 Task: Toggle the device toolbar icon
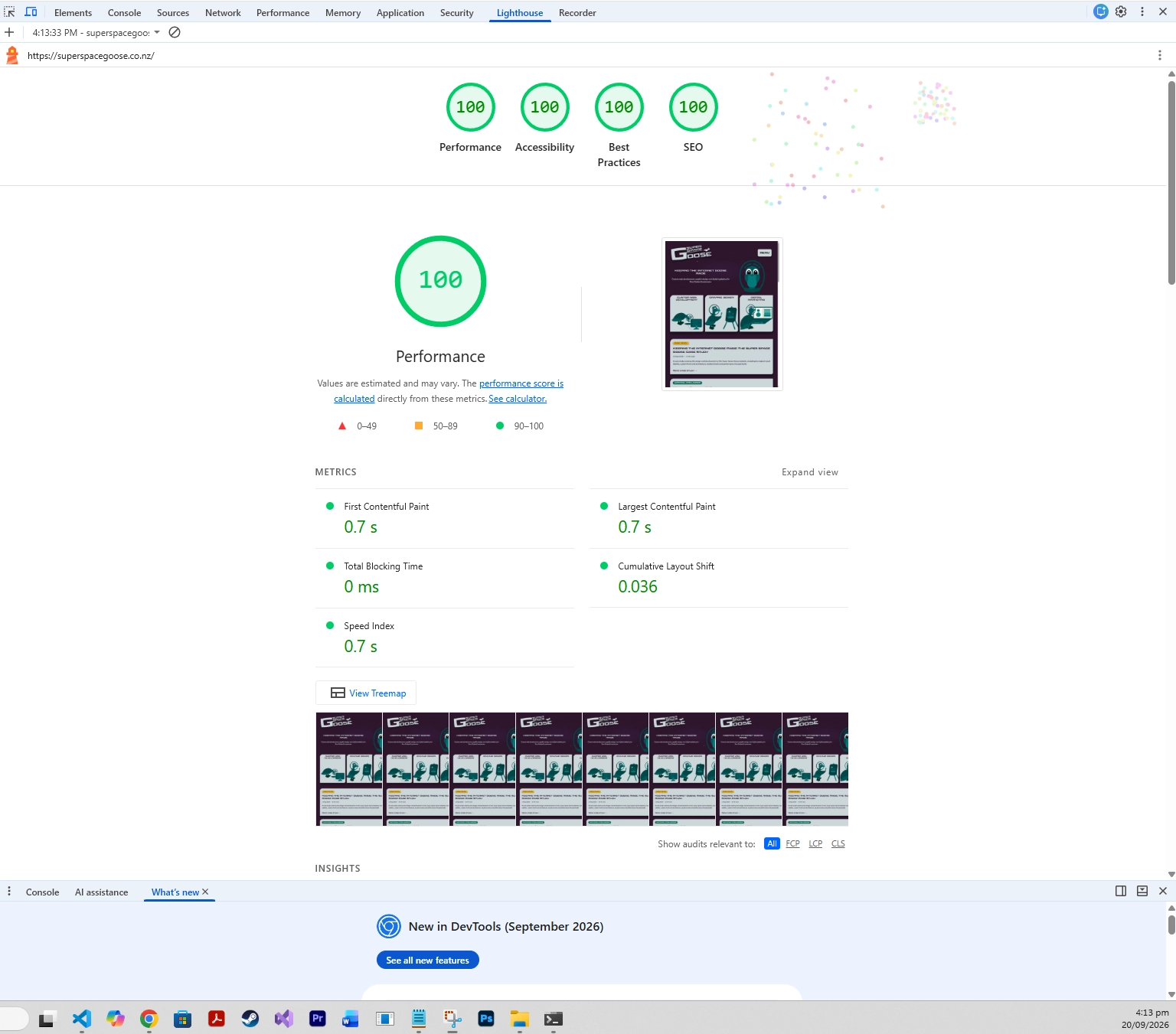(31, 12)
